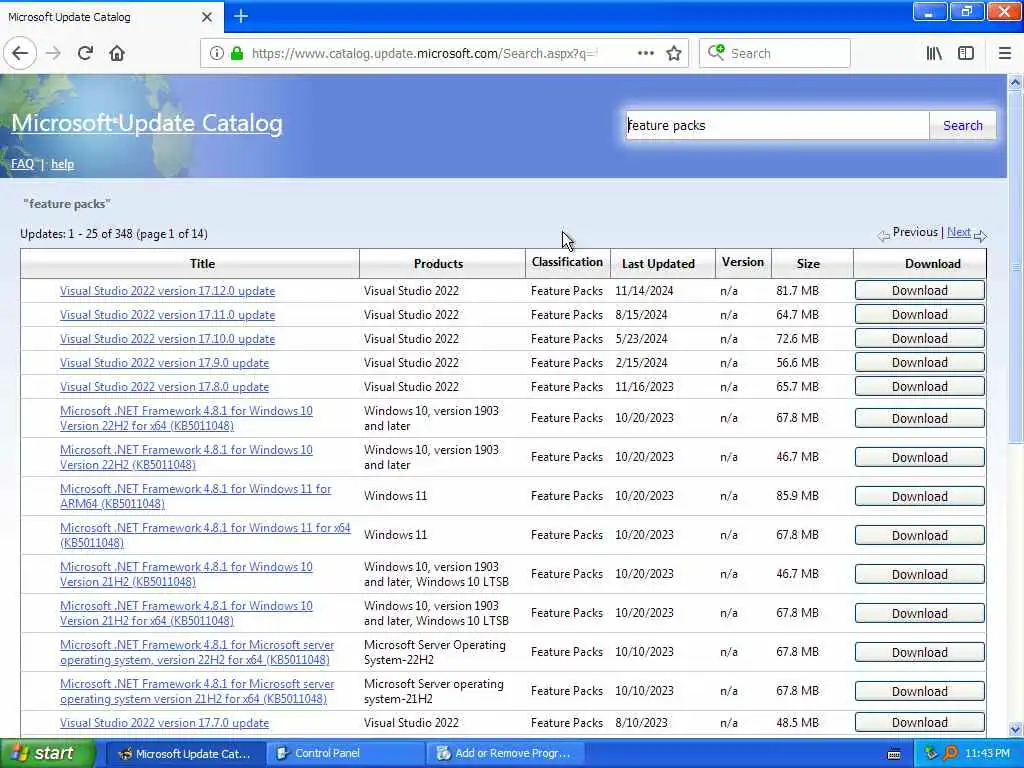Click the Next page arrow icon
This screenshot has width=1024, height=768.
pos(980,236)
